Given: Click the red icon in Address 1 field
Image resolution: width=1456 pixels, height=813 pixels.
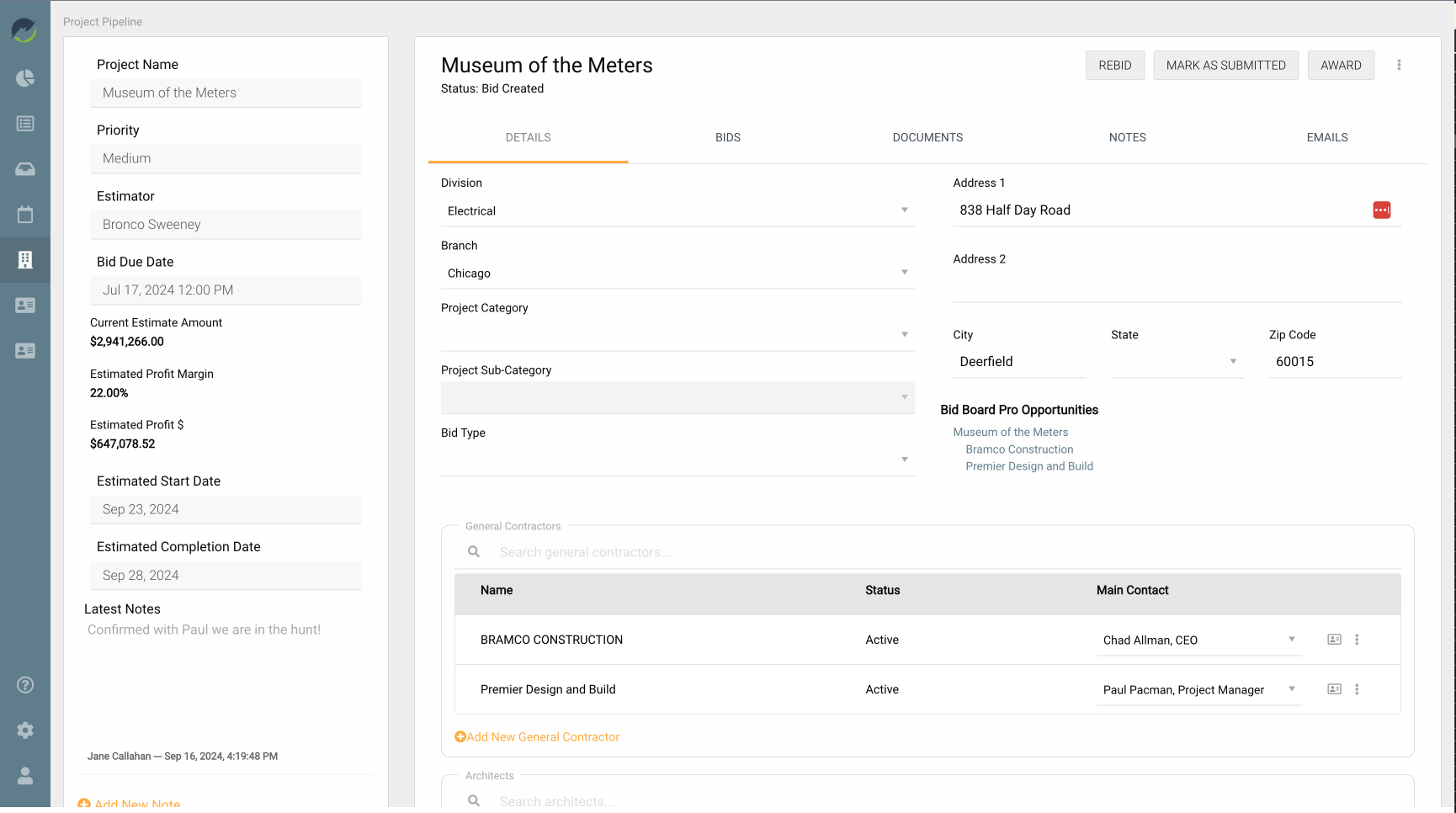Looking at the screenshot, I should [1381, 210].
